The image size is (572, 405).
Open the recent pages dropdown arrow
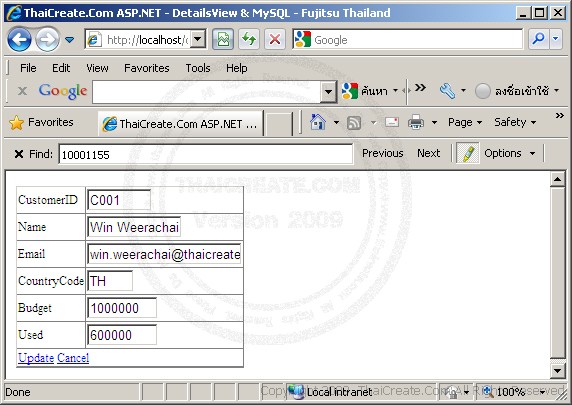(69, 39)
